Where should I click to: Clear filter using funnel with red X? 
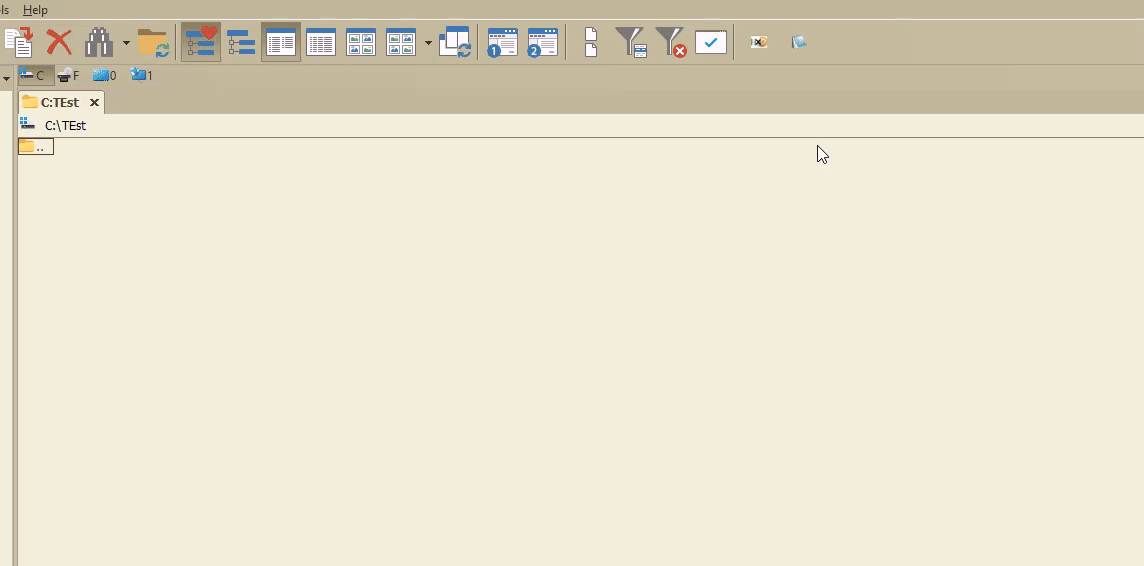coord(670,42)
